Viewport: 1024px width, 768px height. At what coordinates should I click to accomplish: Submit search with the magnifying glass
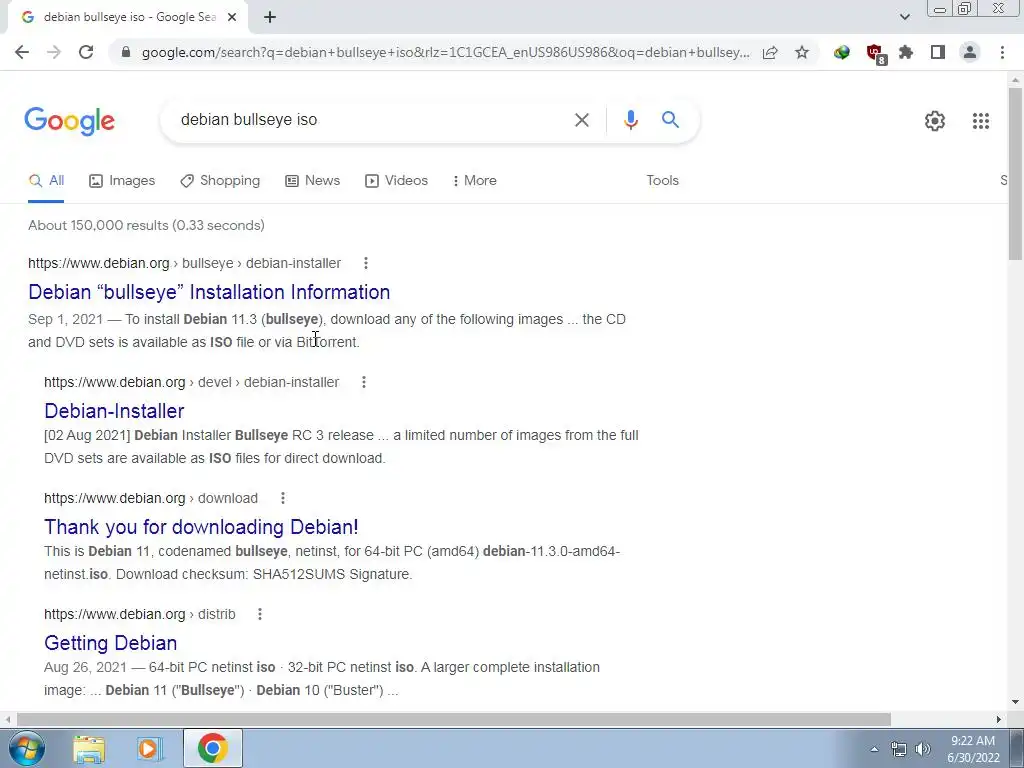(670, 120)
